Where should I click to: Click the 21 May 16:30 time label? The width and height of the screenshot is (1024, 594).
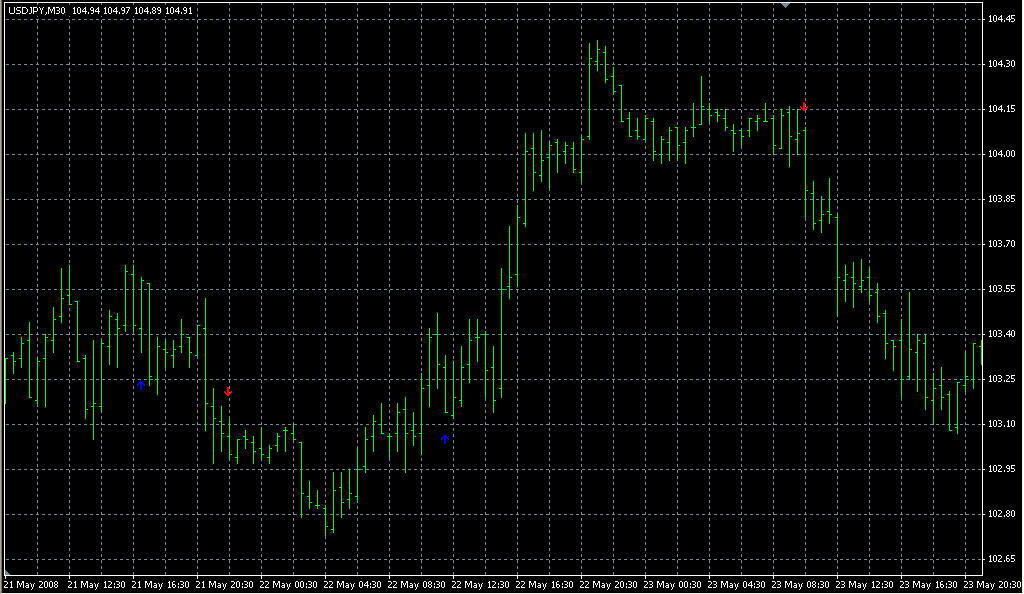click(x=161, y=585)
